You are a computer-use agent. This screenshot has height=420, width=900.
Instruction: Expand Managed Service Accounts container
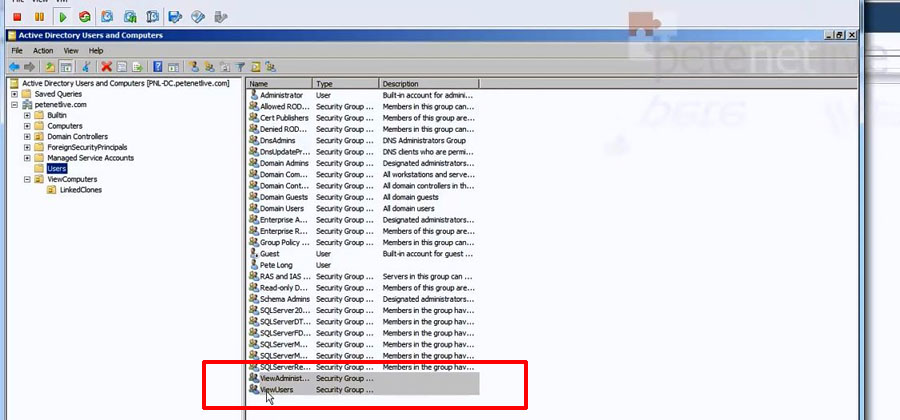27,158
